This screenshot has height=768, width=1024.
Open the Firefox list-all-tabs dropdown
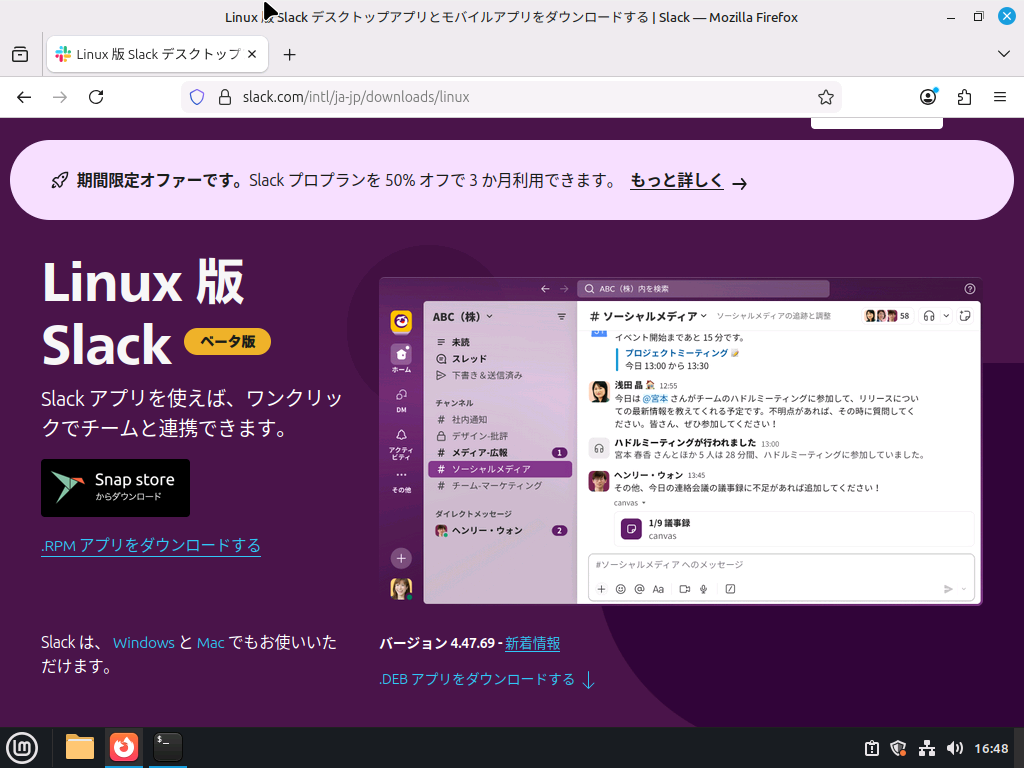[1003, 54]
